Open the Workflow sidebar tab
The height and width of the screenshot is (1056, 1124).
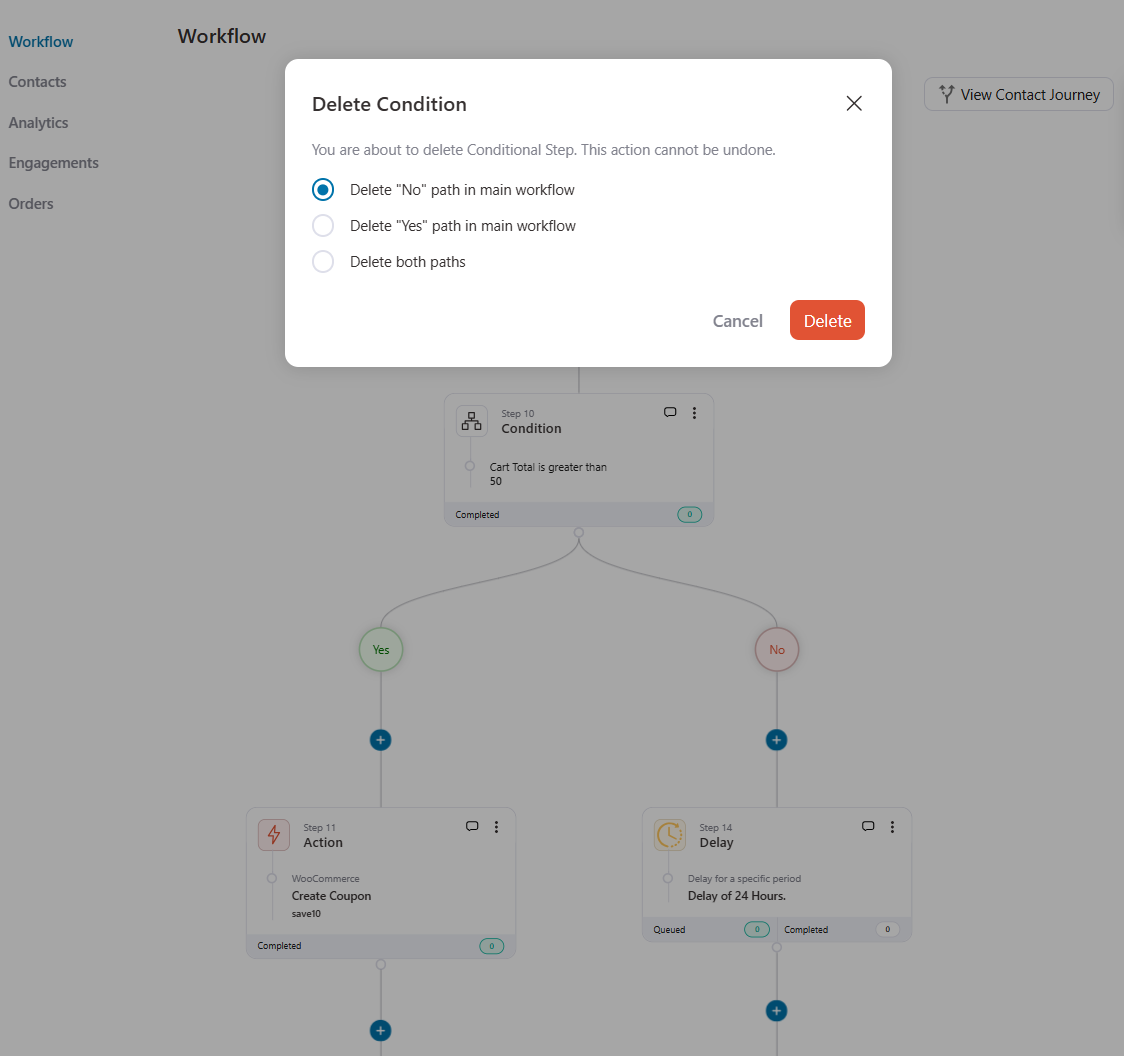[41, 42]
